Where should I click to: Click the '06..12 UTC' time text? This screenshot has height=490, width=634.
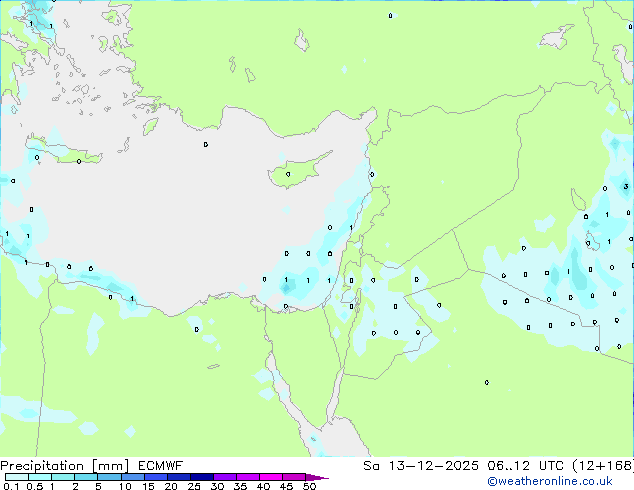(525, 466)
